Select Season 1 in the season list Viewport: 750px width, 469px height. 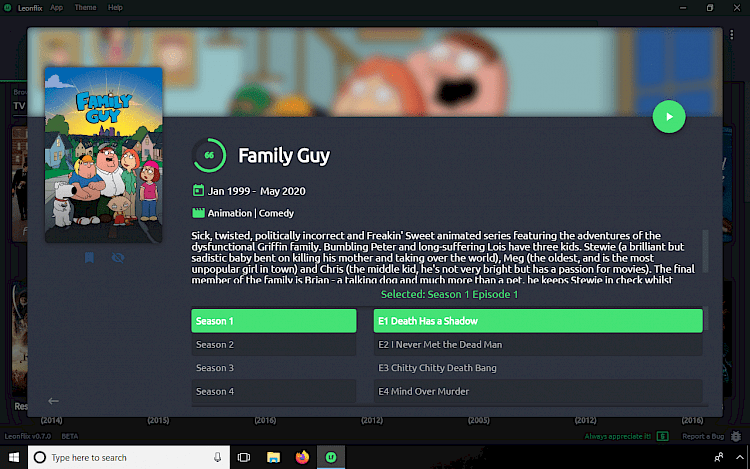click(x=274, y=321)
